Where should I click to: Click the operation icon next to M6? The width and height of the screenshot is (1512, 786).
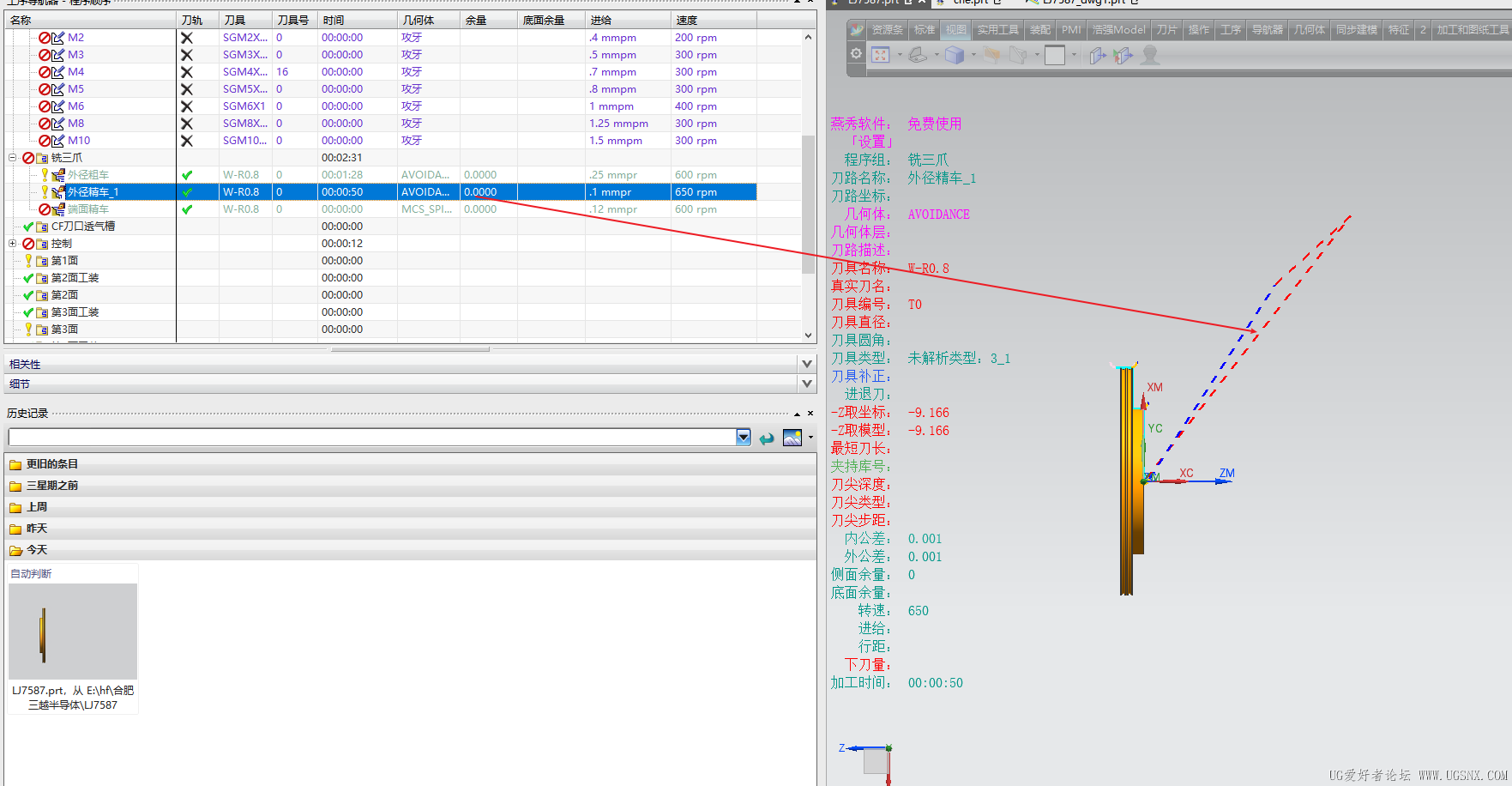point(58,106)
